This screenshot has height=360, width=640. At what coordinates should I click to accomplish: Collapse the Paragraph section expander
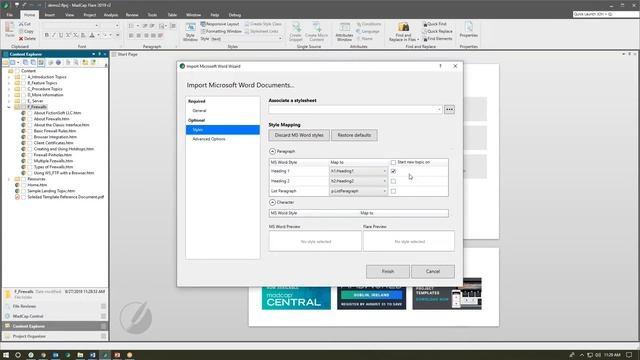pyautogui.click(x=272, y=151)
